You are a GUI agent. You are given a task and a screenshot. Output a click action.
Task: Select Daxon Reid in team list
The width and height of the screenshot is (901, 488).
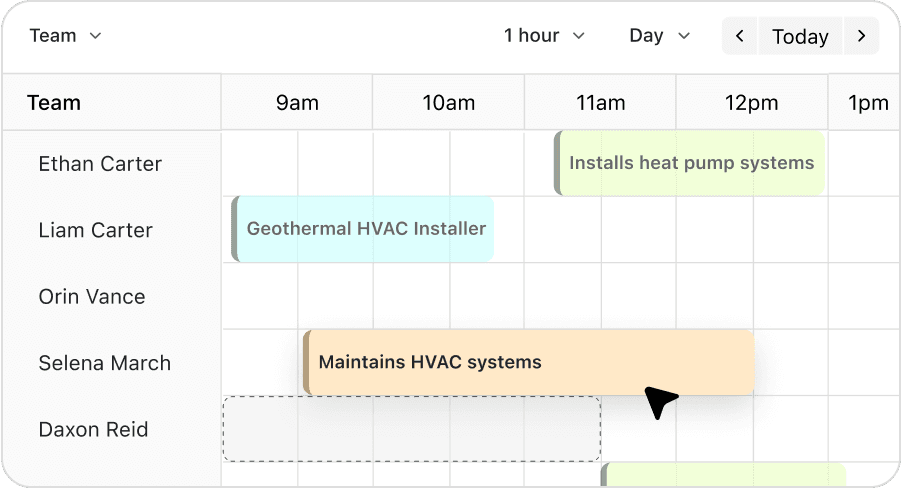tap(93, 430)
